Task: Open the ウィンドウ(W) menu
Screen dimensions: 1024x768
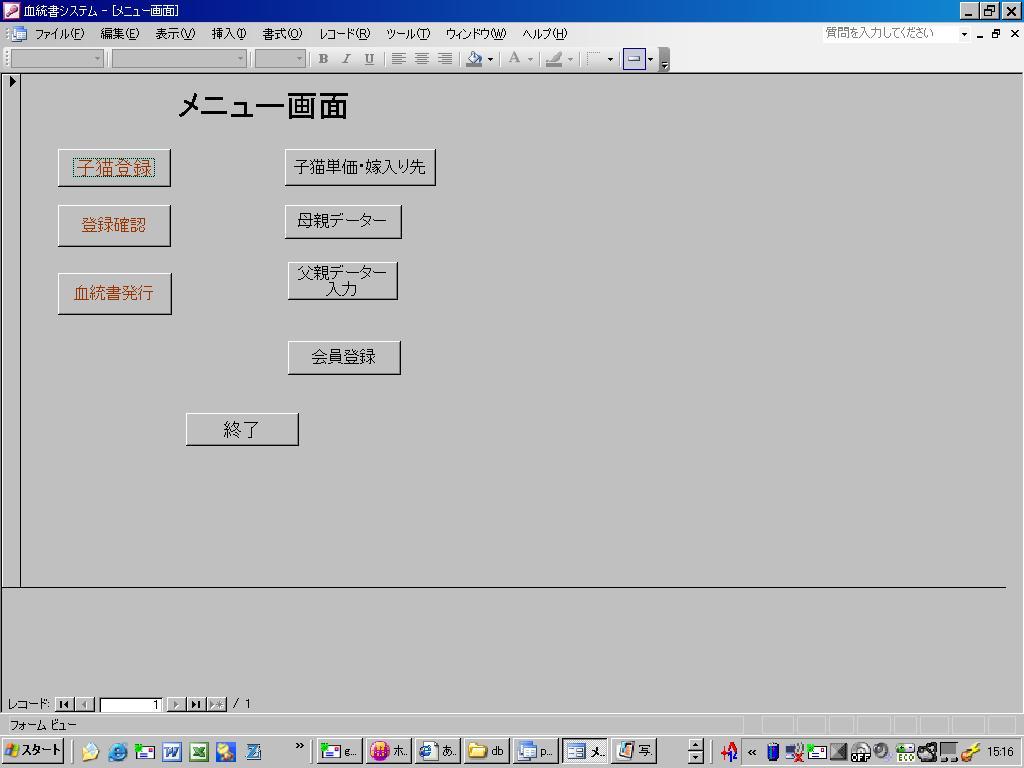Action: (475, 34)
